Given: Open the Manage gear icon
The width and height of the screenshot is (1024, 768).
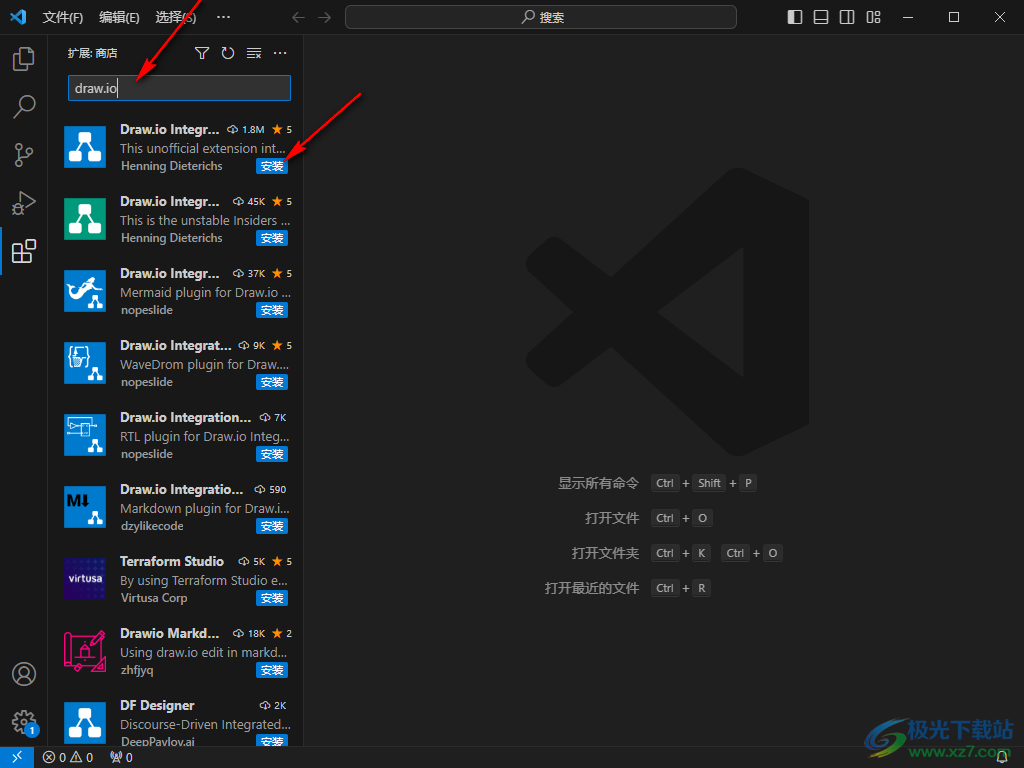Looking at the screenshot, I should click(24, 722).
